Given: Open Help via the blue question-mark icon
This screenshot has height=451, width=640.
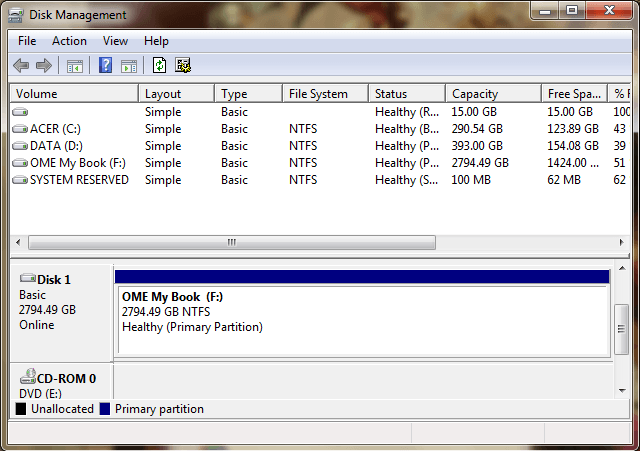Looking at the screenshot, I should [x=105, y=66].
